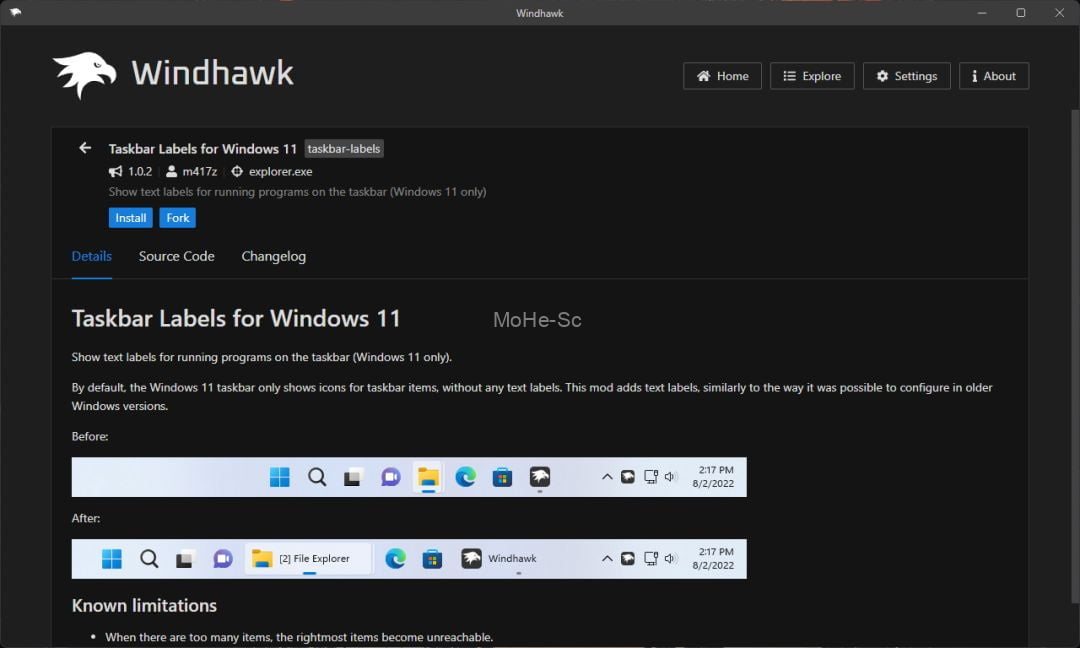1080x648 pixels.
Task: Click the explorer.exe target crosshair icon
Action: point(237,172)
